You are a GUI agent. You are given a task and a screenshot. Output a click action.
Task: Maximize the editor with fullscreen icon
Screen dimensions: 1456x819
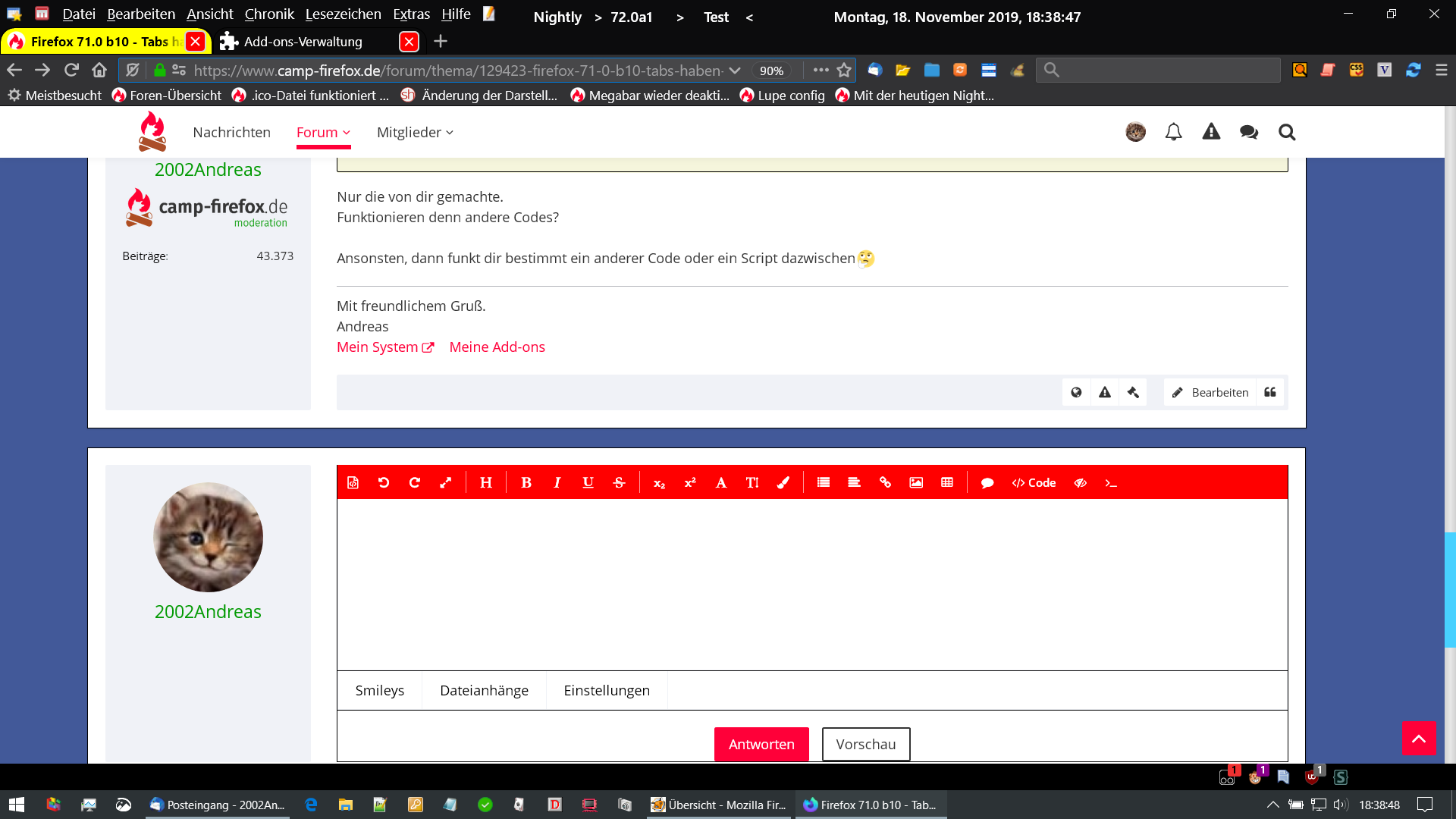point(446,483)
